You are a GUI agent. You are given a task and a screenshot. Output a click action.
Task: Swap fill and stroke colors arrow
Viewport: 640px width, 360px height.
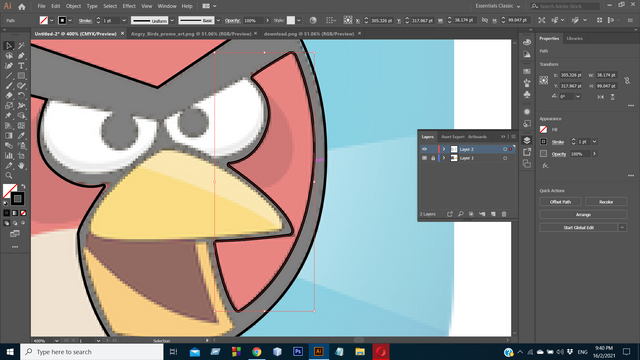tap(23, 186)
